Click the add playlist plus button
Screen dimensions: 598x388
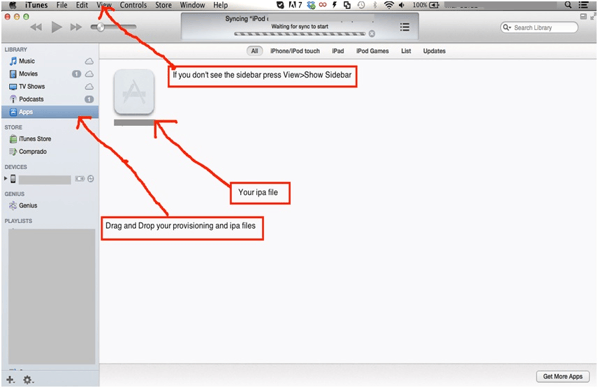coord(10,380)
